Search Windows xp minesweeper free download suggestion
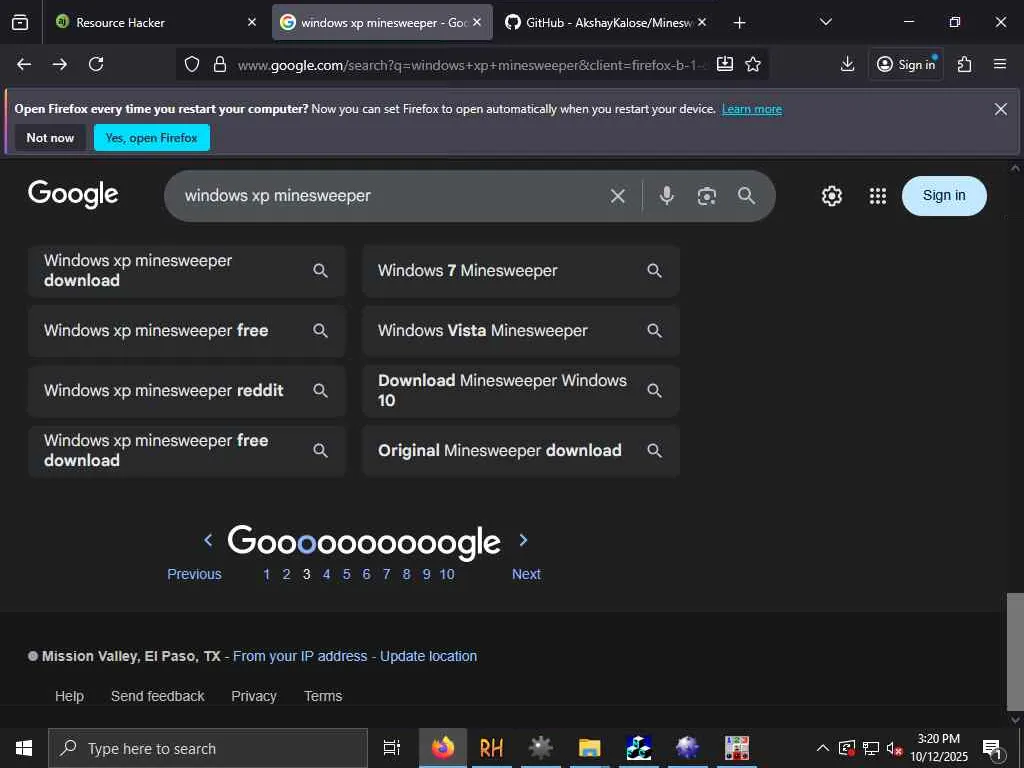This screenshot has width=1024, height=768. 186,451
